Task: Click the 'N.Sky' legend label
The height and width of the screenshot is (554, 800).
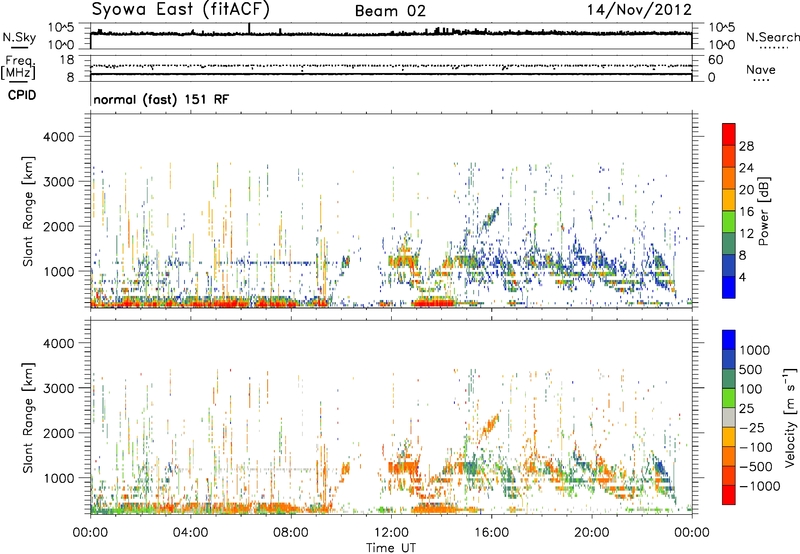Action: tap(19, 37)
